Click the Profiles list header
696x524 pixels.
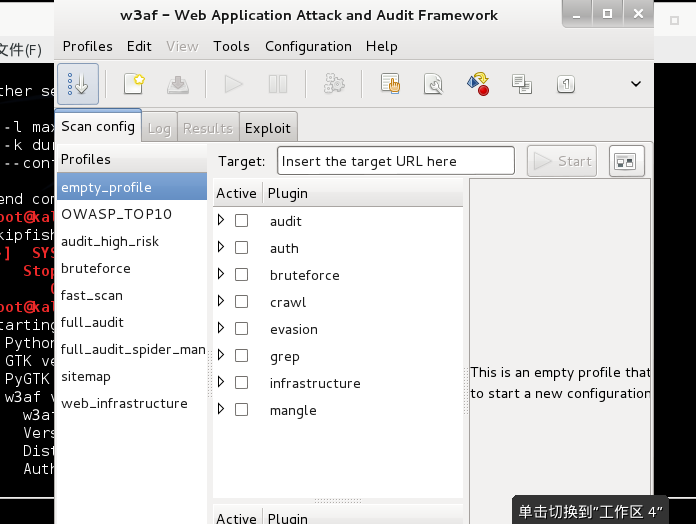(x=132, y=159)
